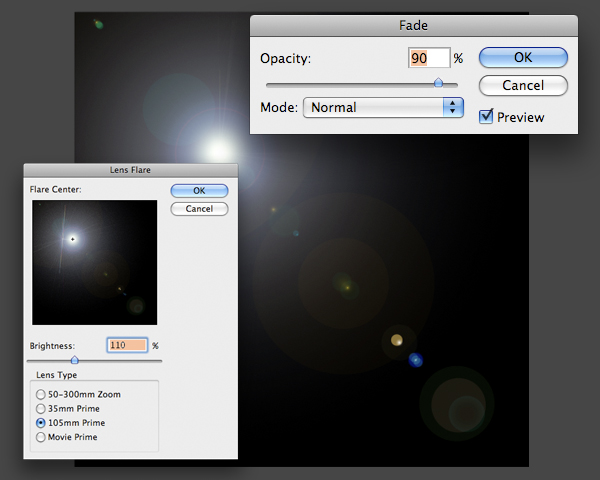Click the Lens Flare dialog title bar
Image resolution: width=600 pixels, height=480 pixels.
pyautogui.click(x=130, y=171)
